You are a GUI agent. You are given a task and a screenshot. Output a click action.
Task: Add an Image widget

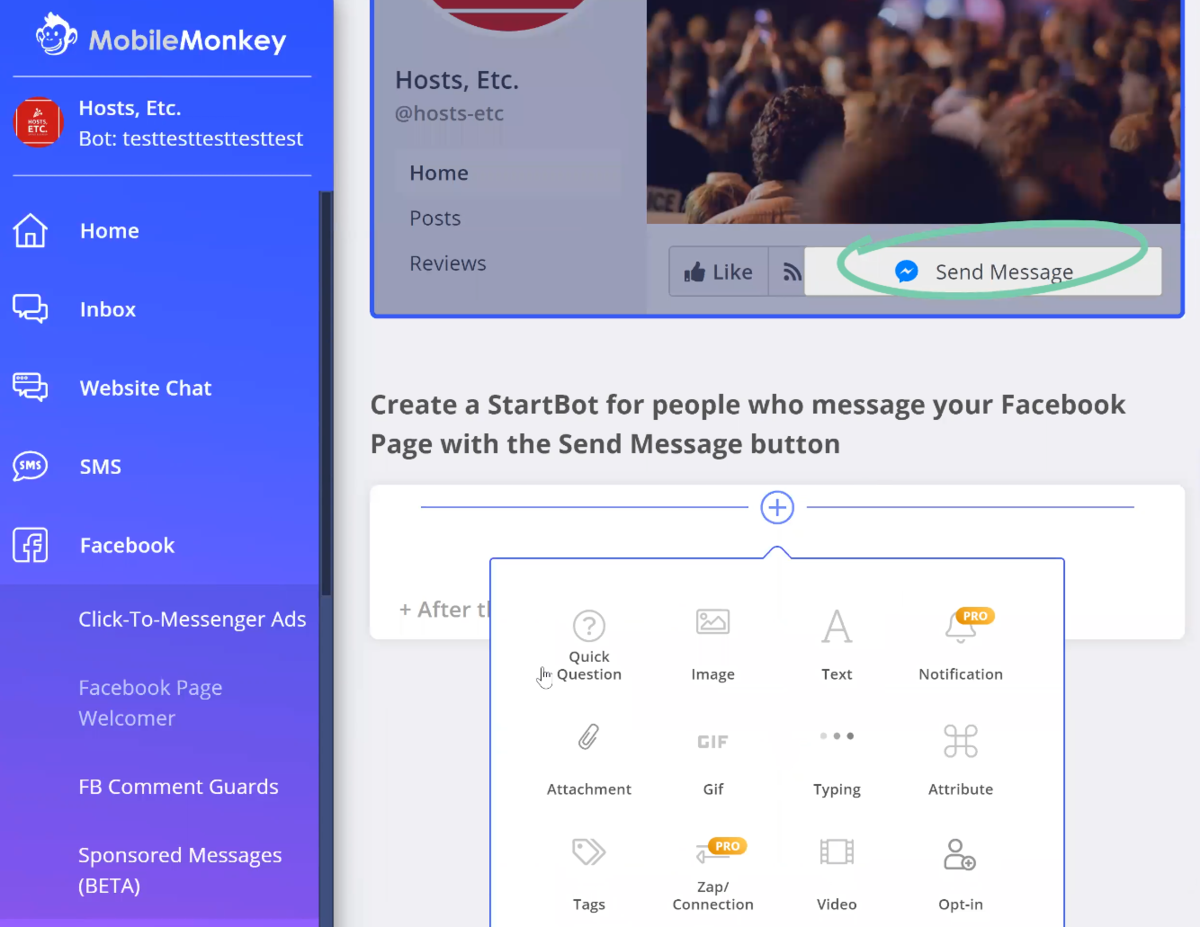click(713, 646)
